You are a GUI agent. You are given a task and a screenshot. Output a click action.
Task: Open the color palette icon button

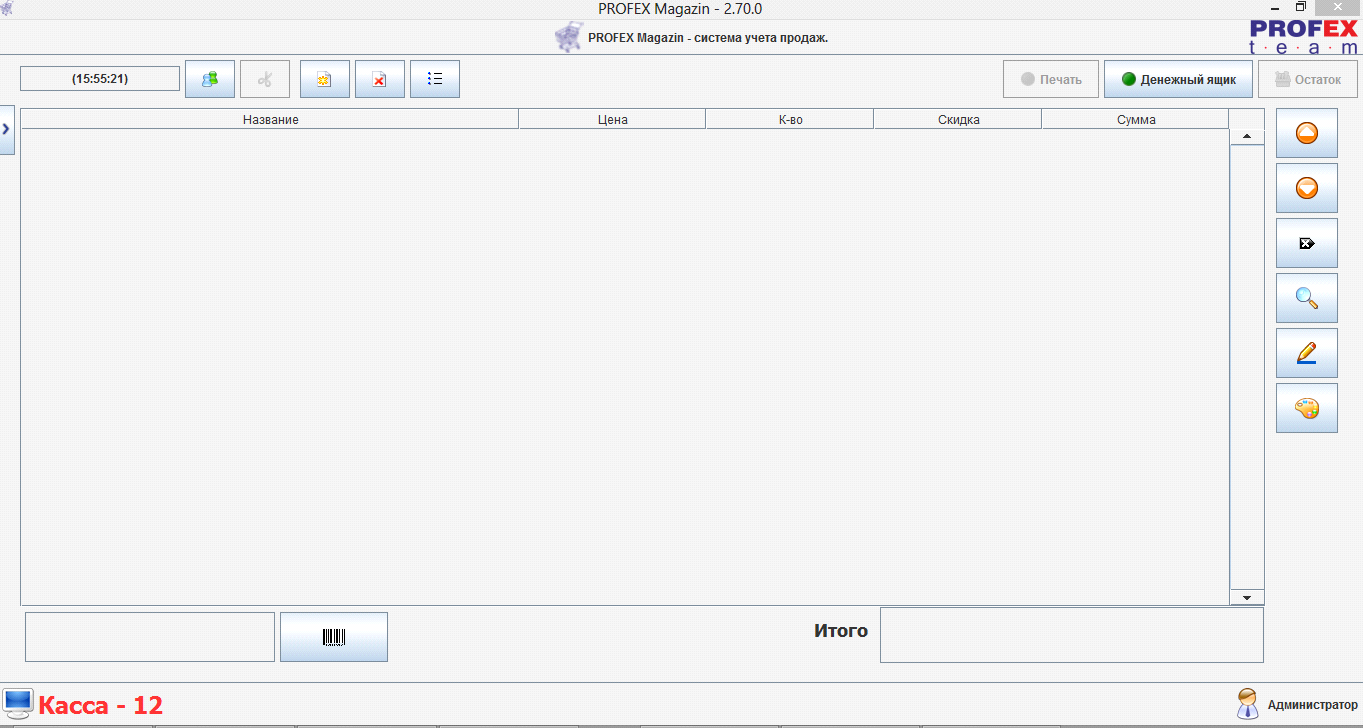1307,408
